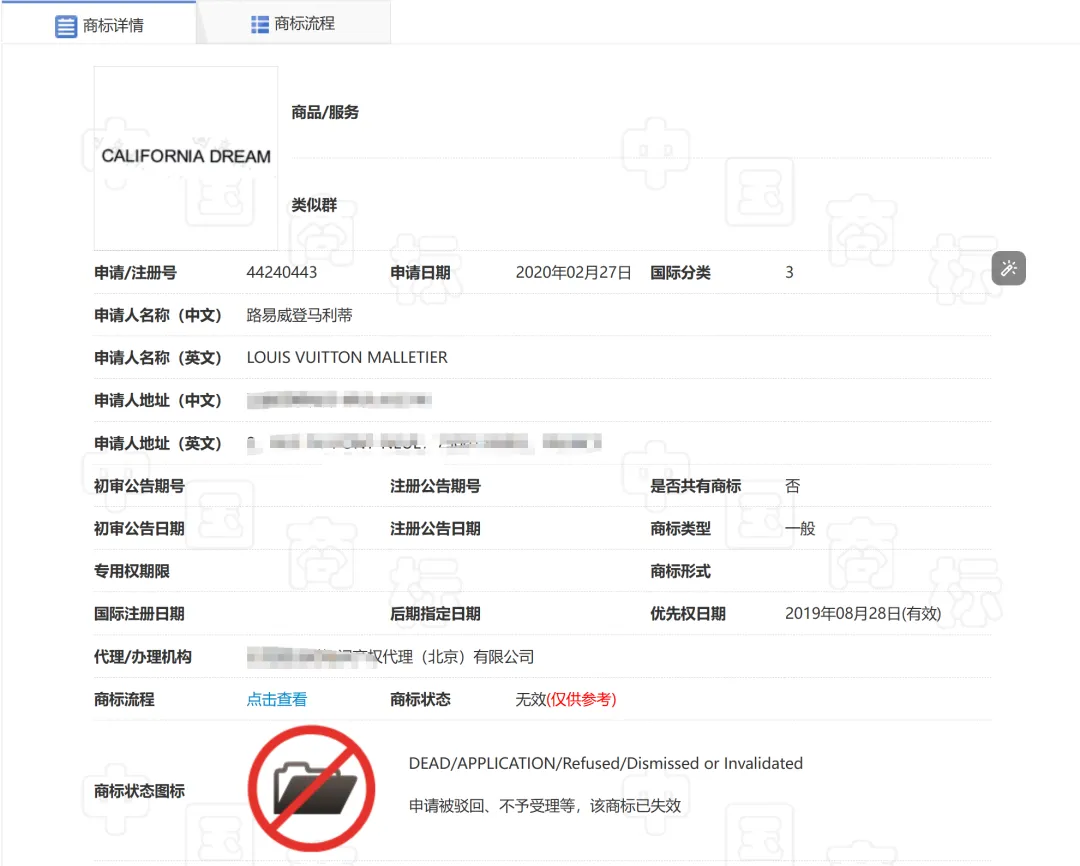Click the CALIFORNIA DREAM trademark image
The image size is (1080, 866).
click(x=186, y=158)
